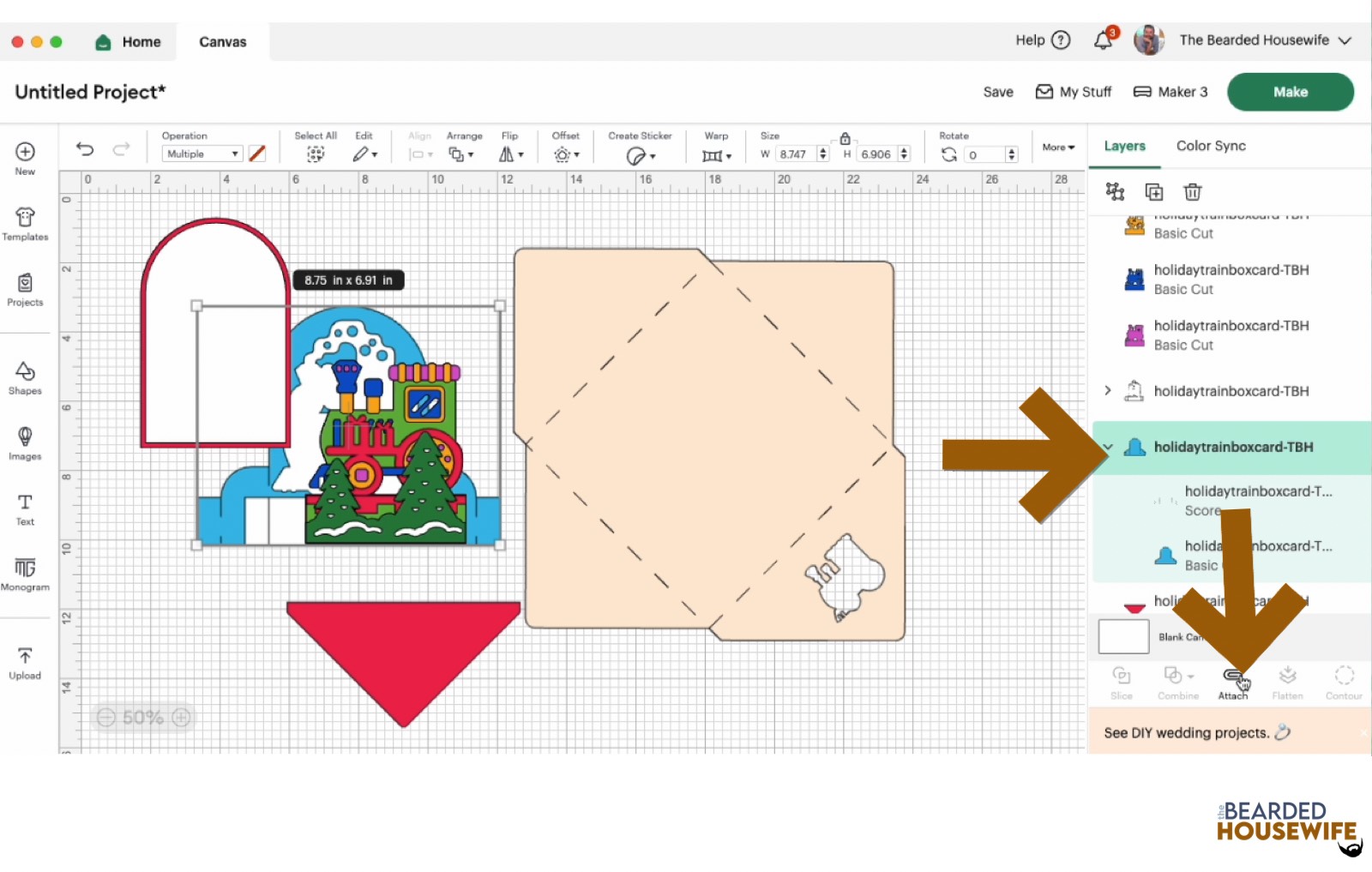The height and width of the screenshot is (872, 1372).
Task: Open the Edit pencil tool
Action: pos(364,154)
